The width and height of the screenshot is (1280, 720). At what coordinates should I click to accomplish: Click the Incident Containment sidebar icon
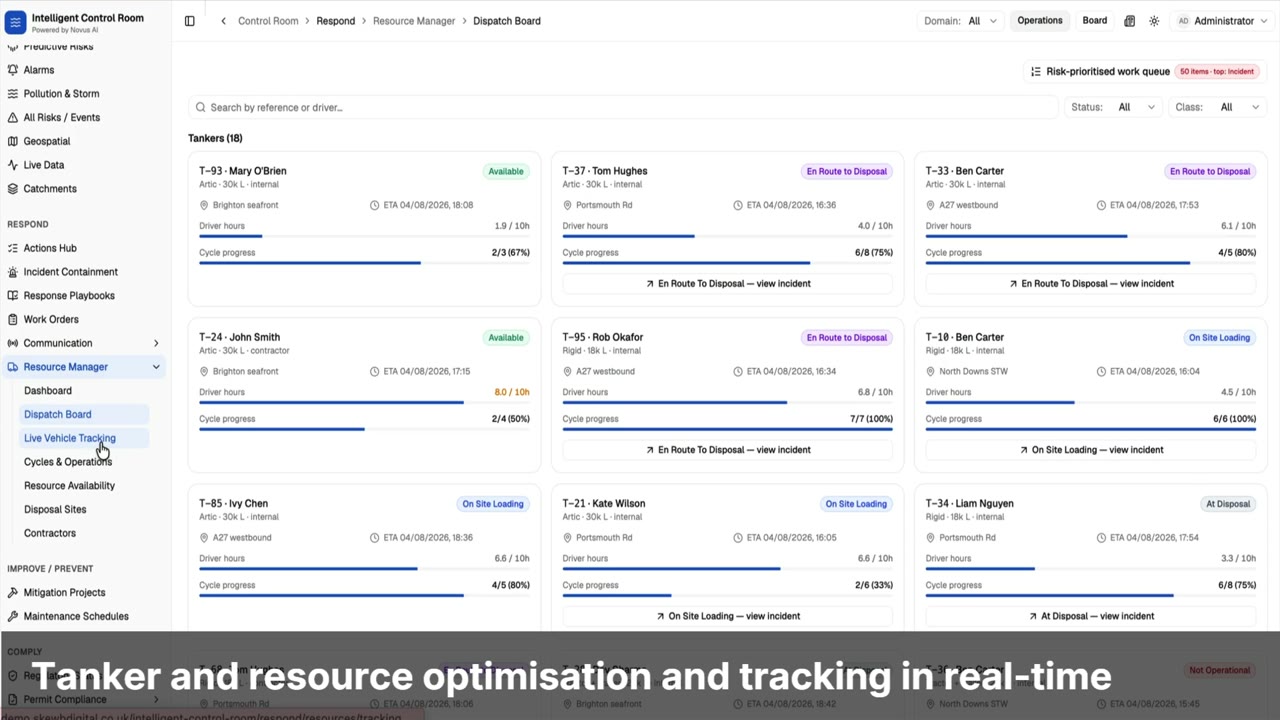coord(13,272)
